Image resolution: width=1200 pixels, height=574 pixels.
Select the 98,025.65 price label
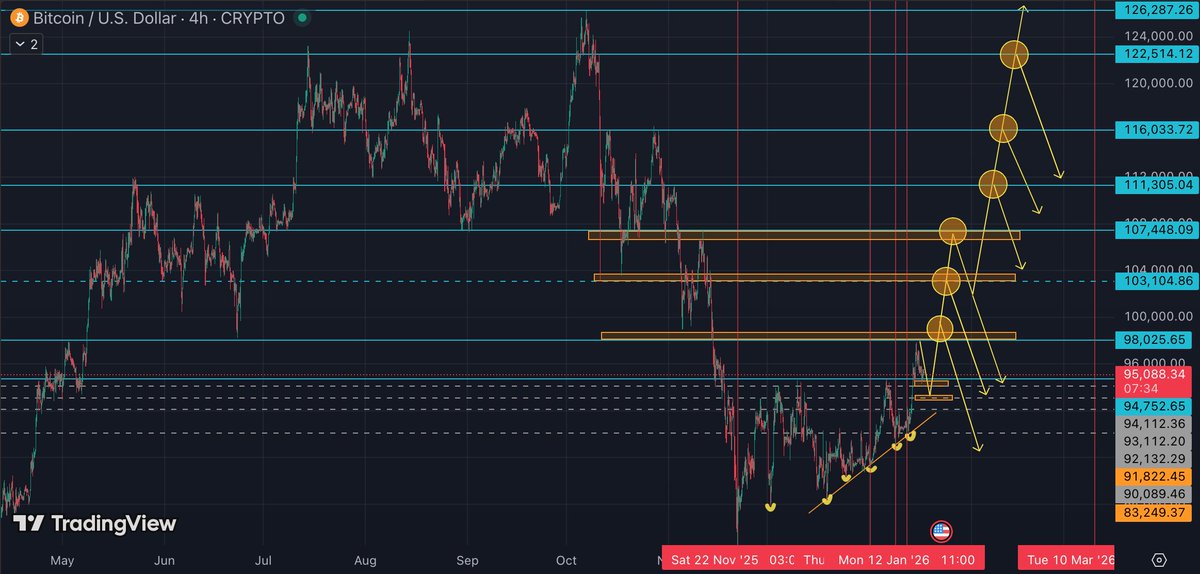coord(1155,340)
